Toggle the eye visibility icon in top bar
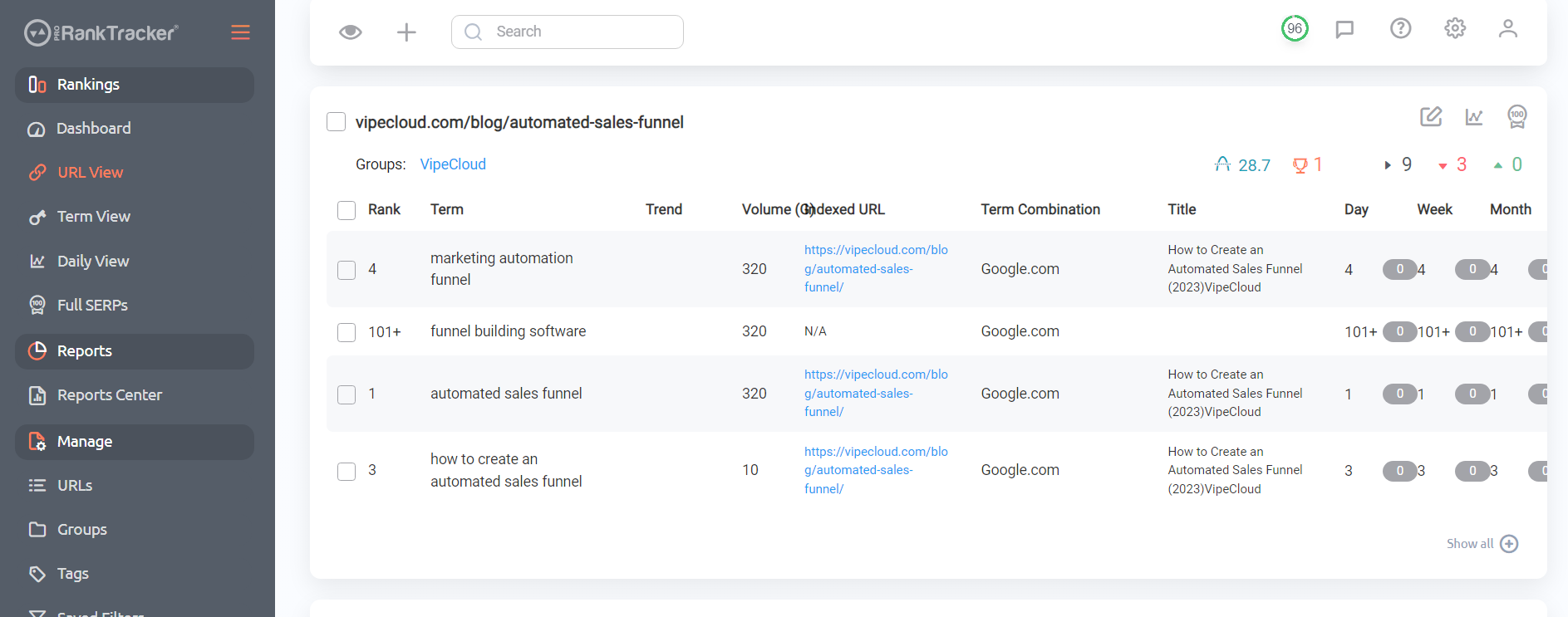1568x617 pixels. coord(351,32)
